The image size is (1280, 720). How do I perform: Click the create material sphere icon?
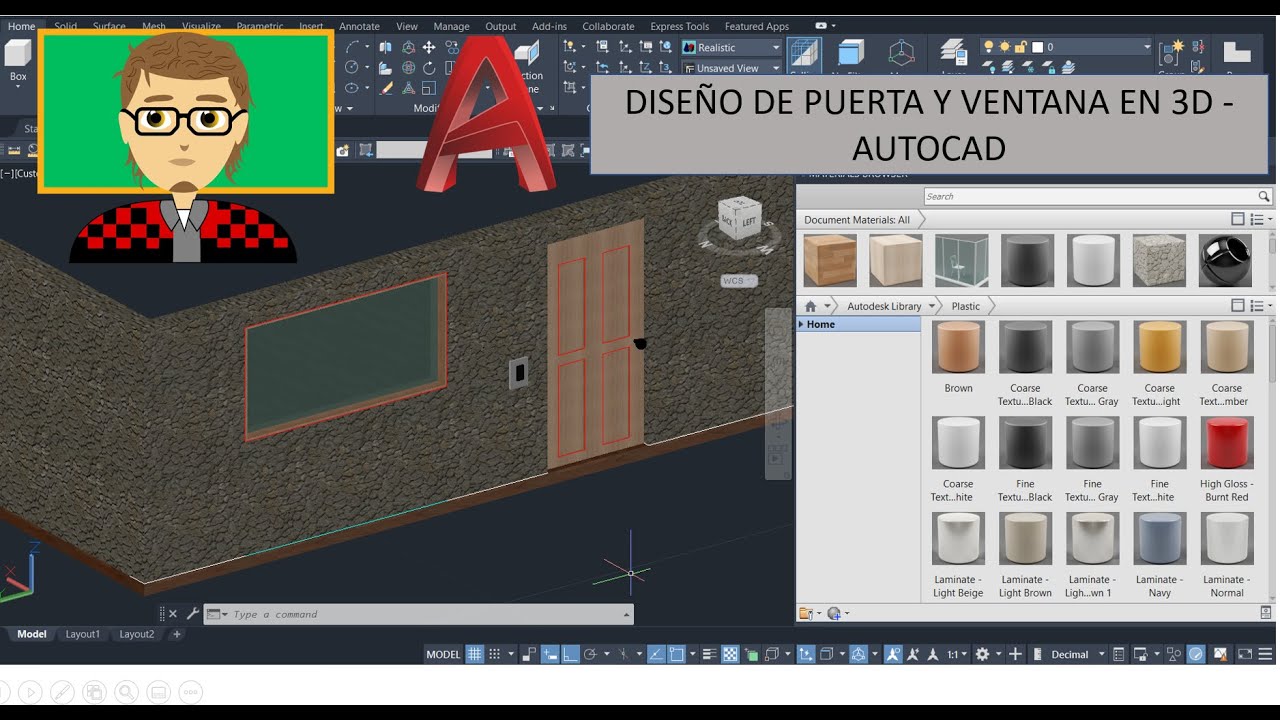tap(834, 613)
